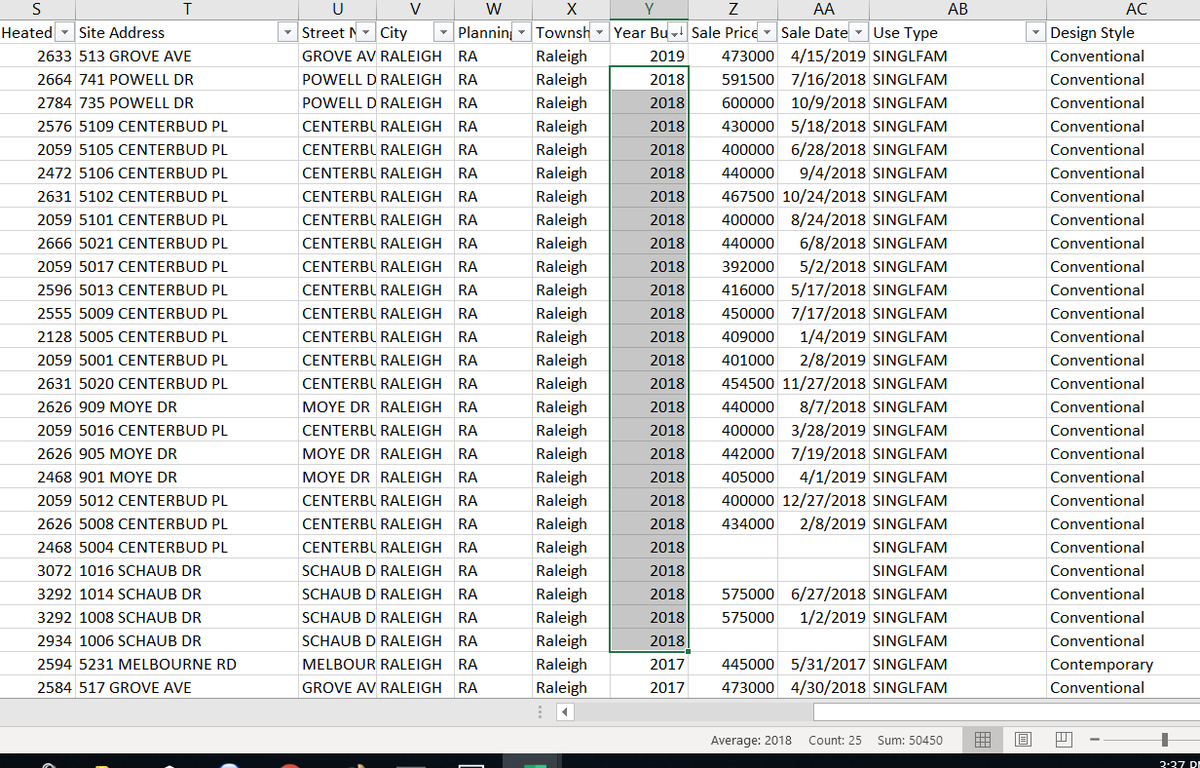Click heated area 3072 cell

click(x=37, y=570)
